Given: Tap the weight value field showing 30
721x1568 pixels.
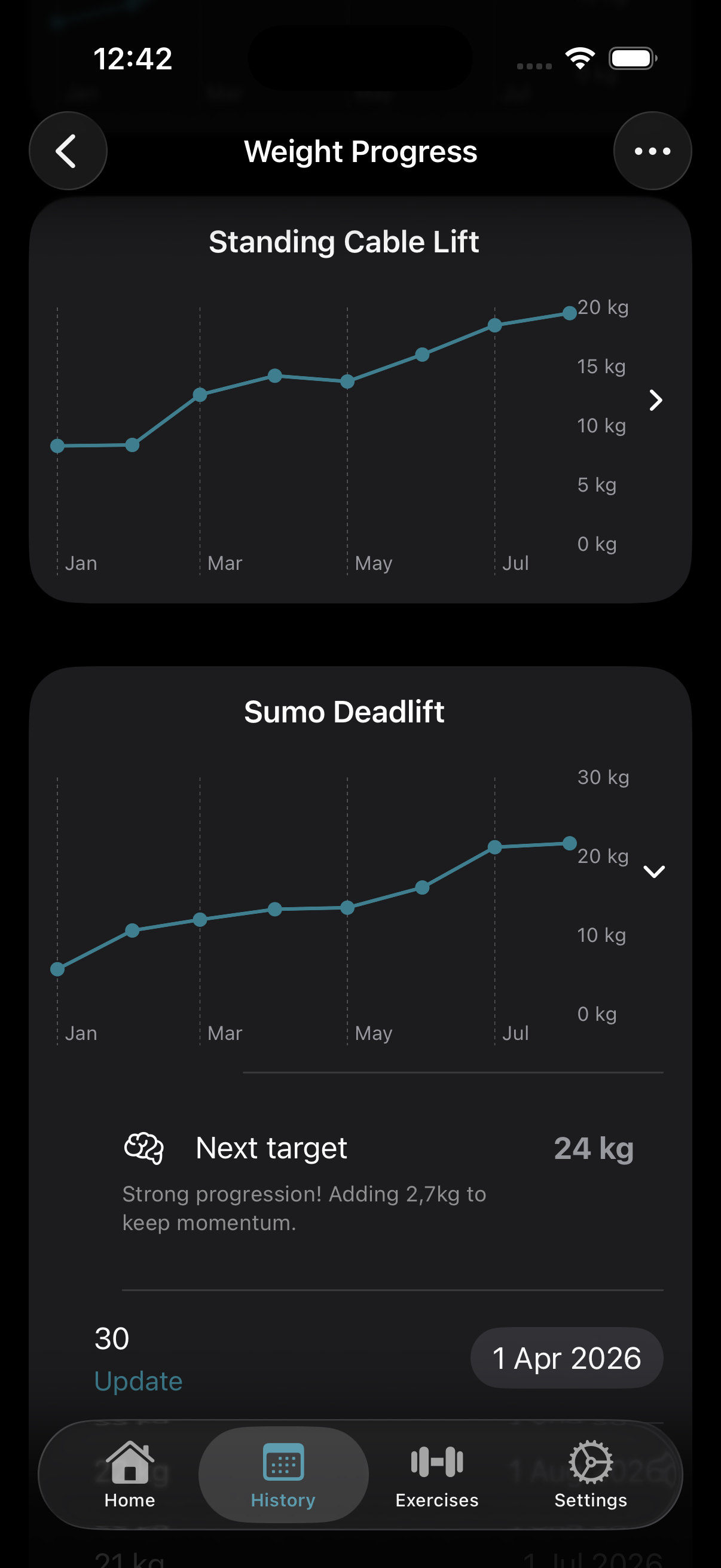Looking at the screenshot, I should click(112, 1338).
